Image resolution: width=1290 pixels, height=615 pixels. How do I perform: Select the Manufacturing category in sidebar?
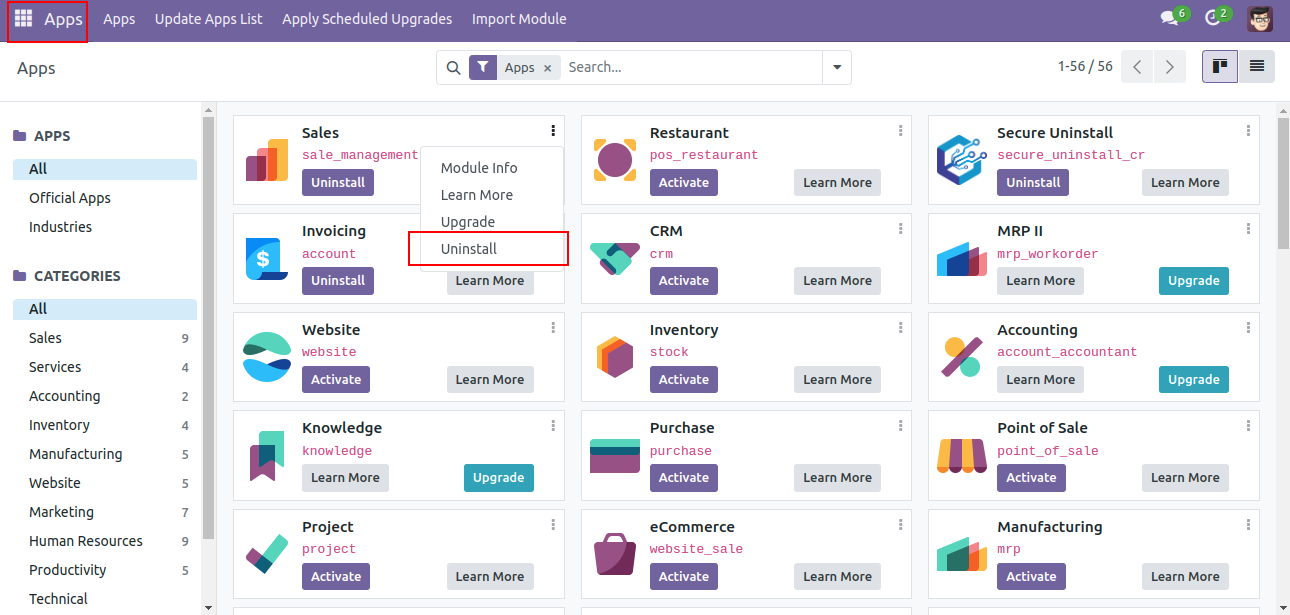point(105,454)
